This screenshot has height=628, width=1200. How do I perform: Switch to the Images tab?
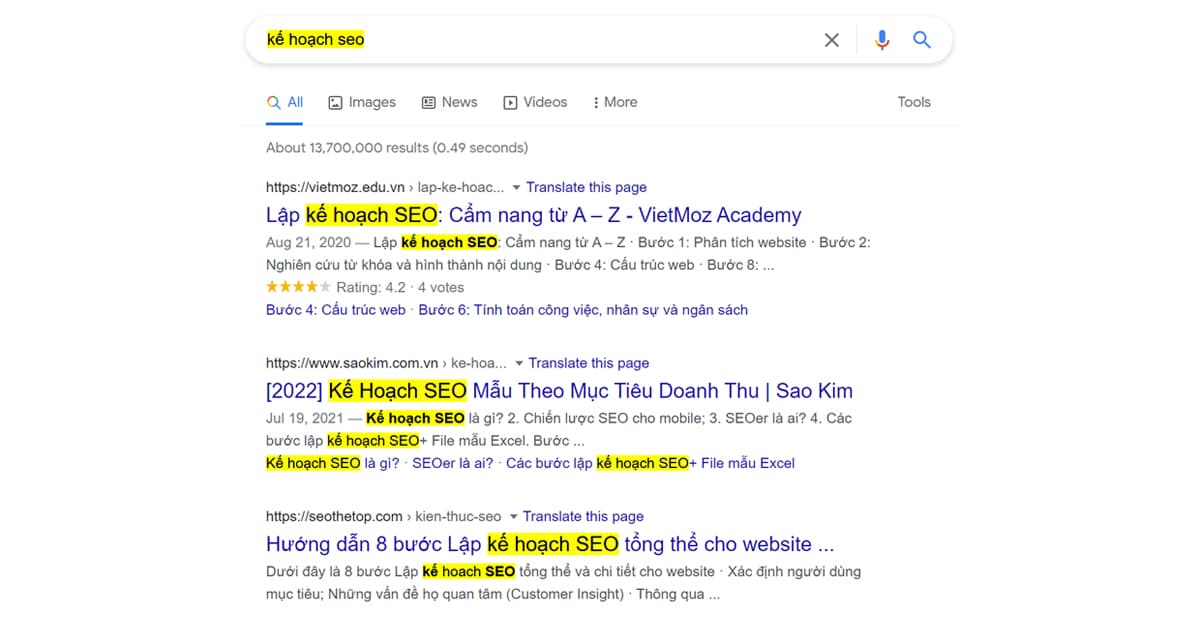362,102
